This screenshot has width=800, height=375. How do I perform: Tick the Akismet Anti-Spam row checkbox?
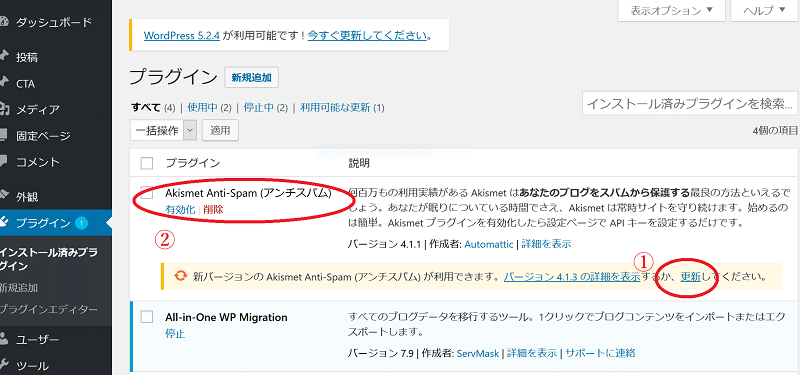coord(147,194)
